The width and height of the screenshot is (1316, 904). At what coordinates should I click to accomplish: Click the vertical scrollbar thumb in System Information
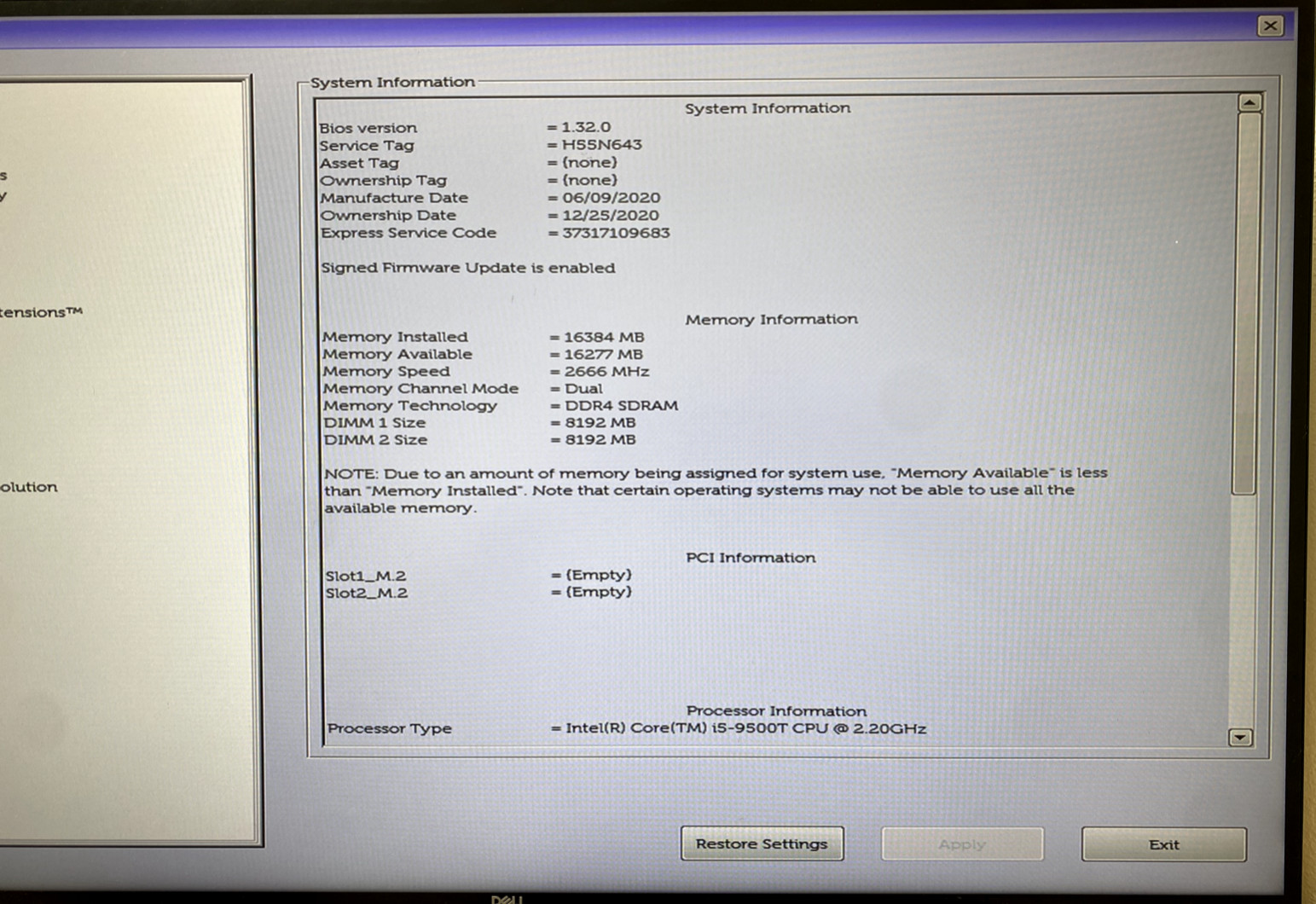click(1245, 303)
